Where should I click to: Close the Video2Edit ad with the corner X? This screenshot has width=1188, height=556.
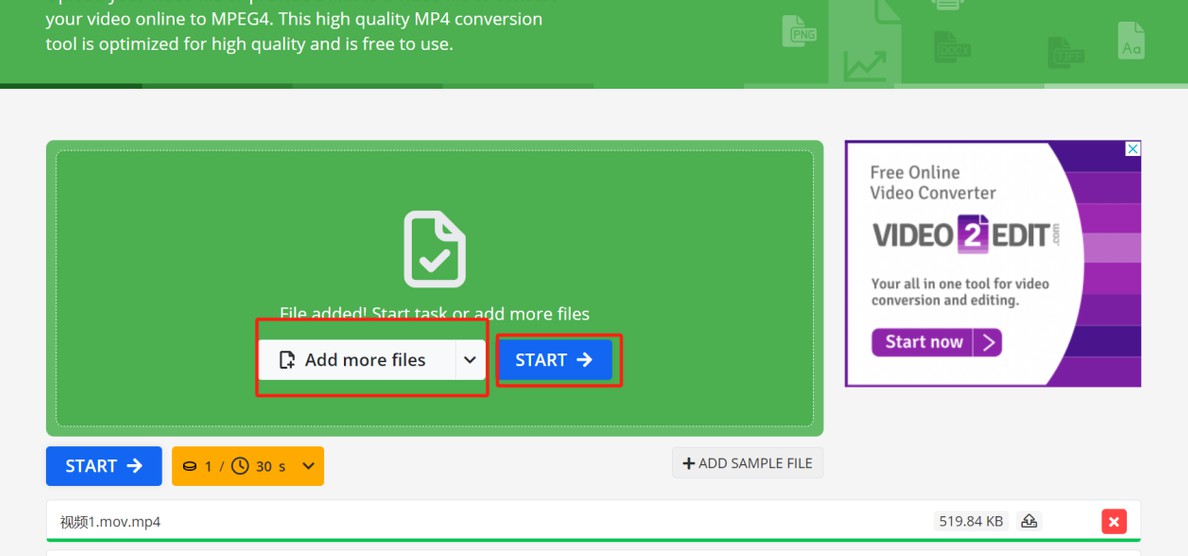1132,149
